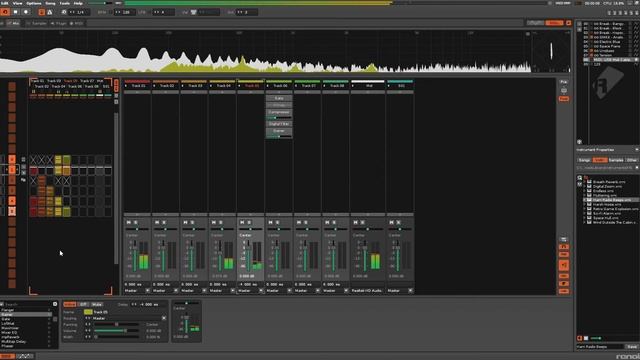Select Harri Radio Beeps.xrni in file list

point(611,200)
